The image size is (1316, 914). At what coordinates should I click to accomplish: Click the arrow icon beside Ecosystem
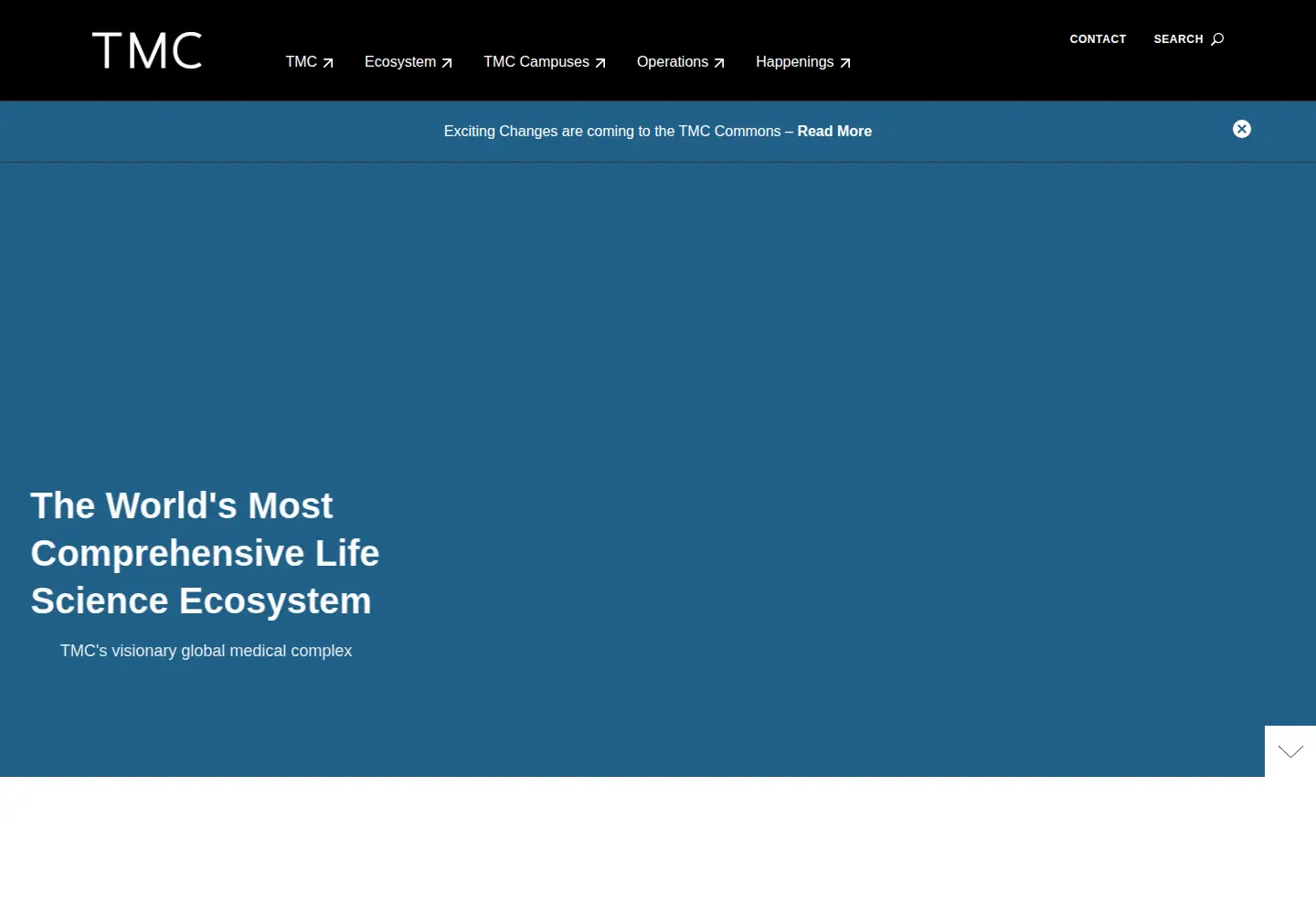(447, 63)
